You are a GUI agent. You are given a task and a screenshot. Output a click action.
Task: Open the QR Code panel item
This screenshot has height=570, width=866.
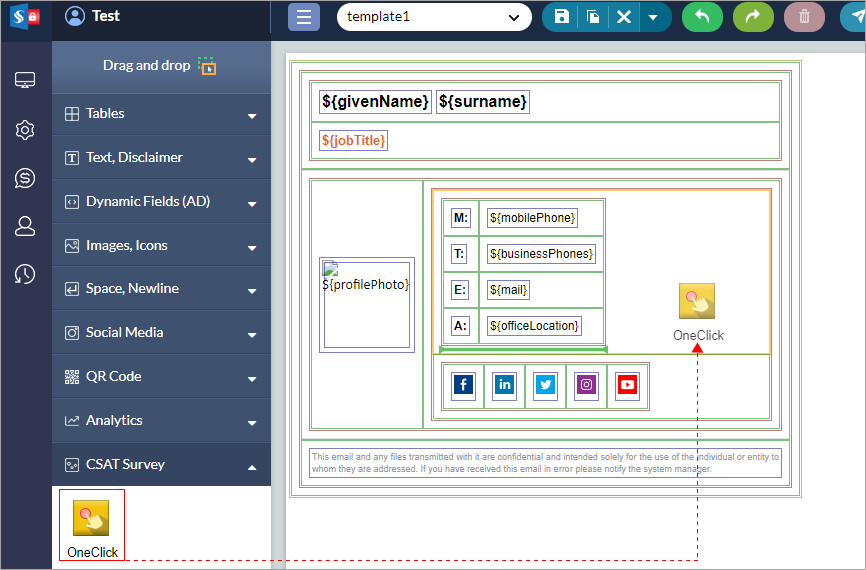point(161,376)
